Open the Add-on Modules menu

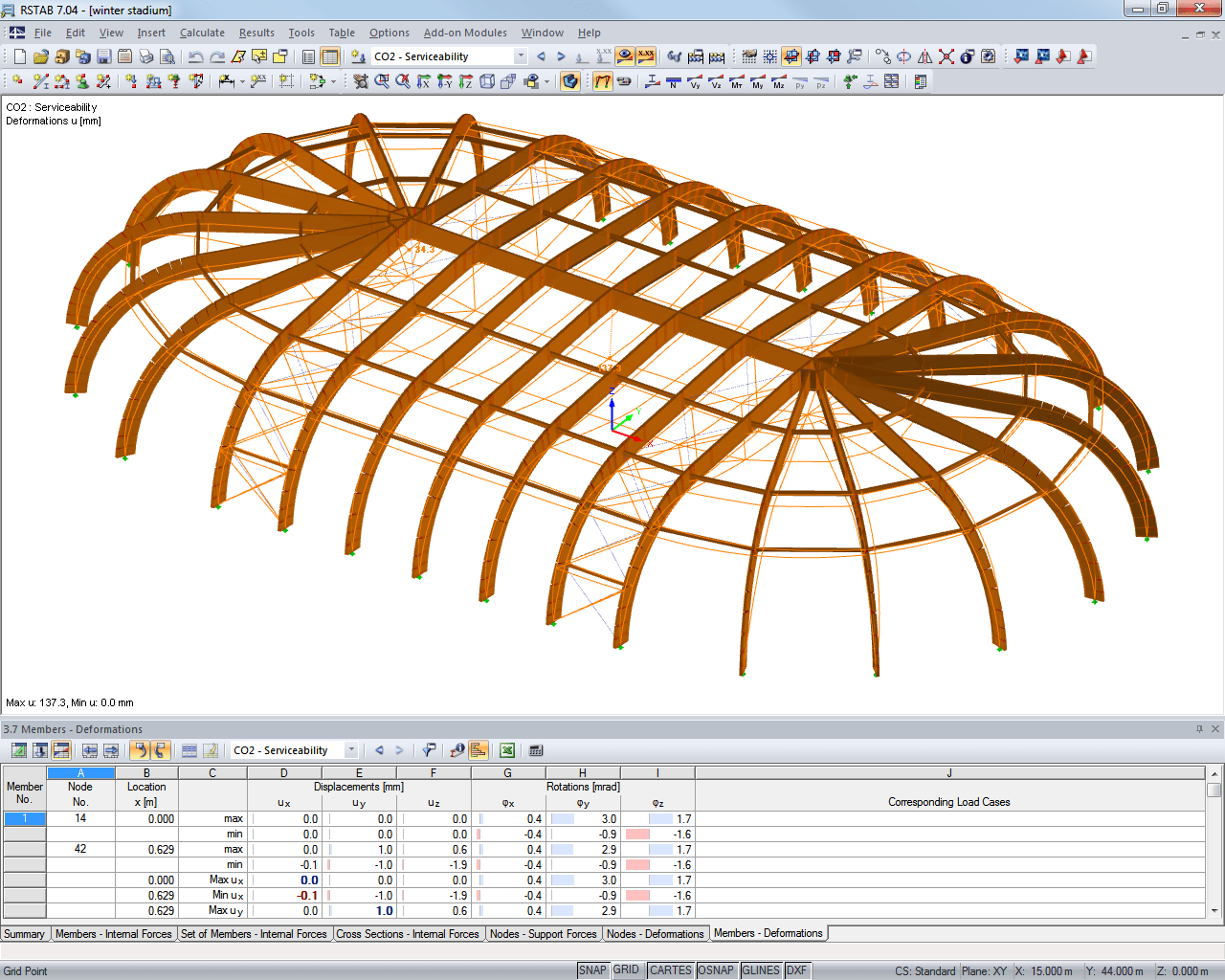(x=465, y=32)
